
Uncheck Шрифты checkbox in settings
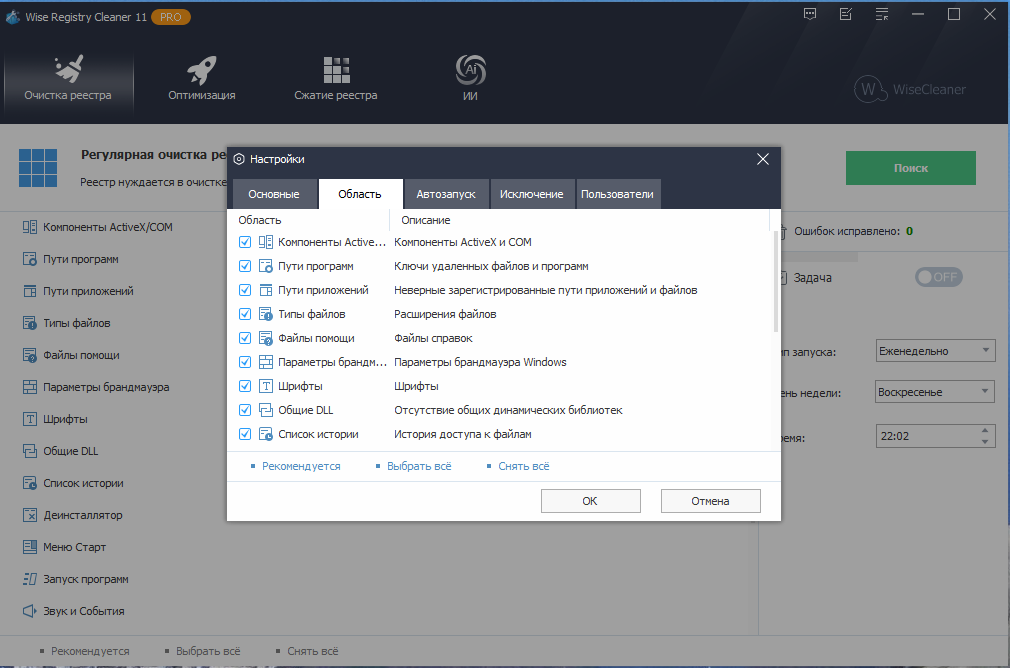click(245, 386)
